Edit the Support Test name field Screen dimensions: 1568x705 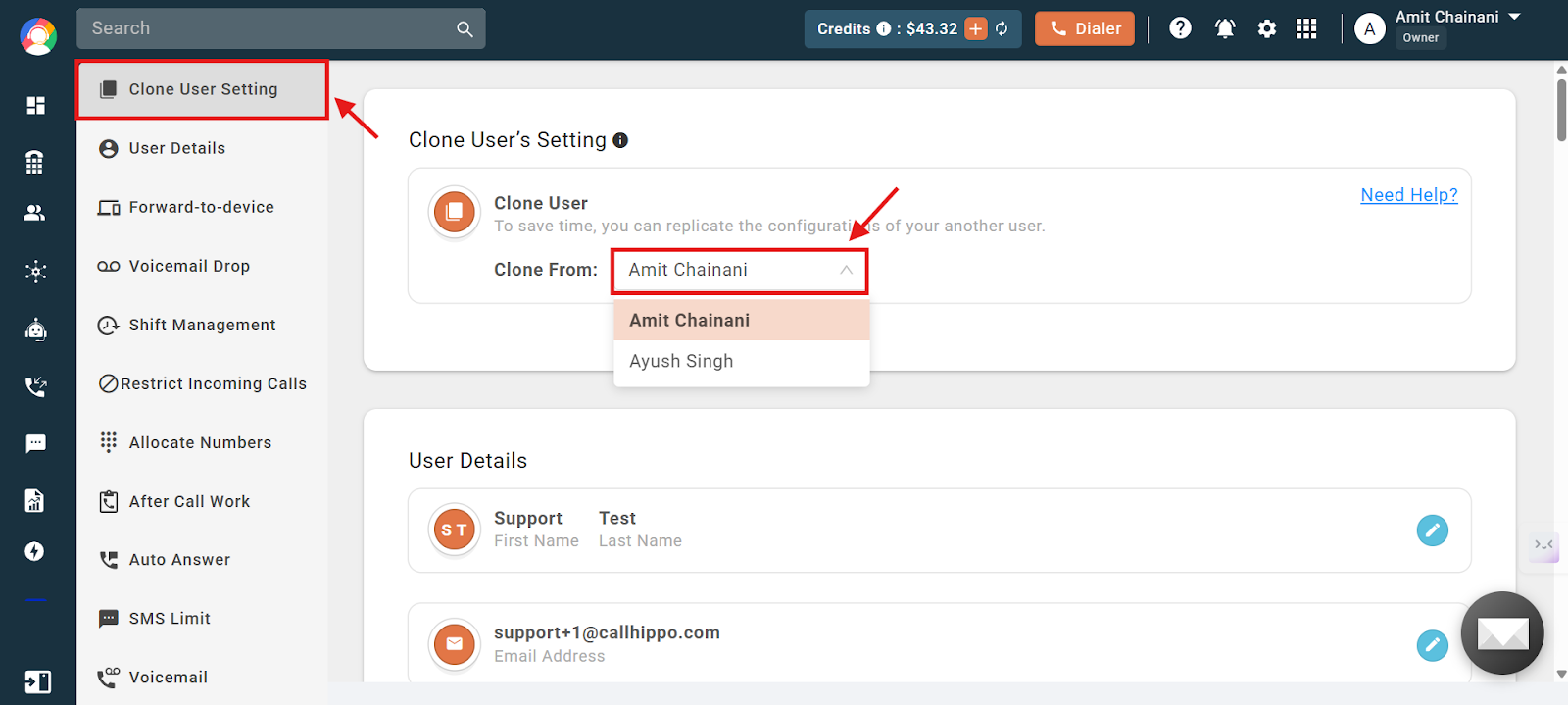[1432, 530]
